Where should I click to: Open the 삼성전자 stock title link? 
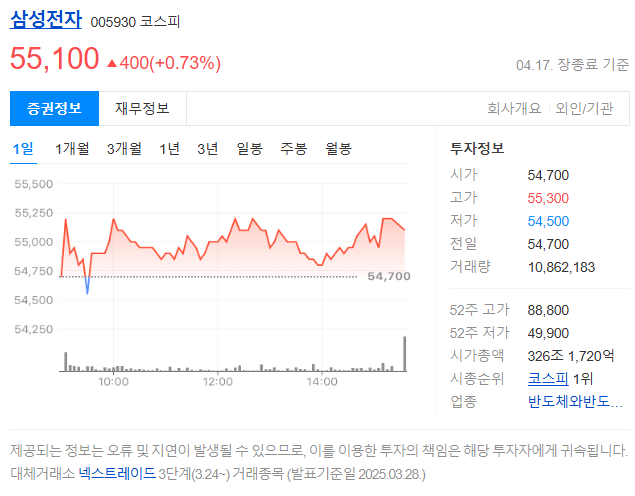(46, 19)
